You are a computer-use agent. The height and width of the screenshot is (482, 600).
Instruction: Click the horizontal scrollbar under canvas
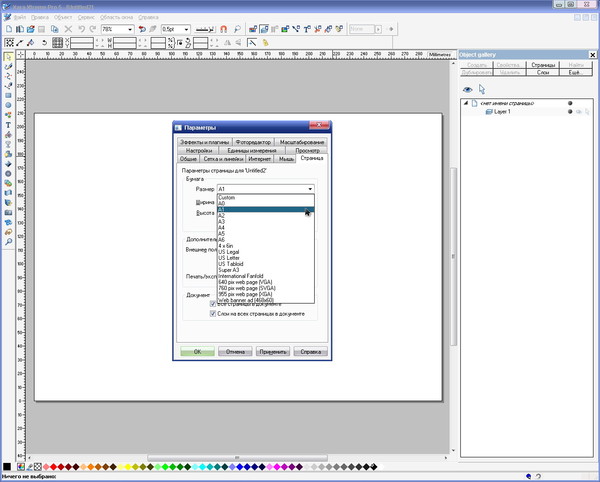[x=237, y=458]
